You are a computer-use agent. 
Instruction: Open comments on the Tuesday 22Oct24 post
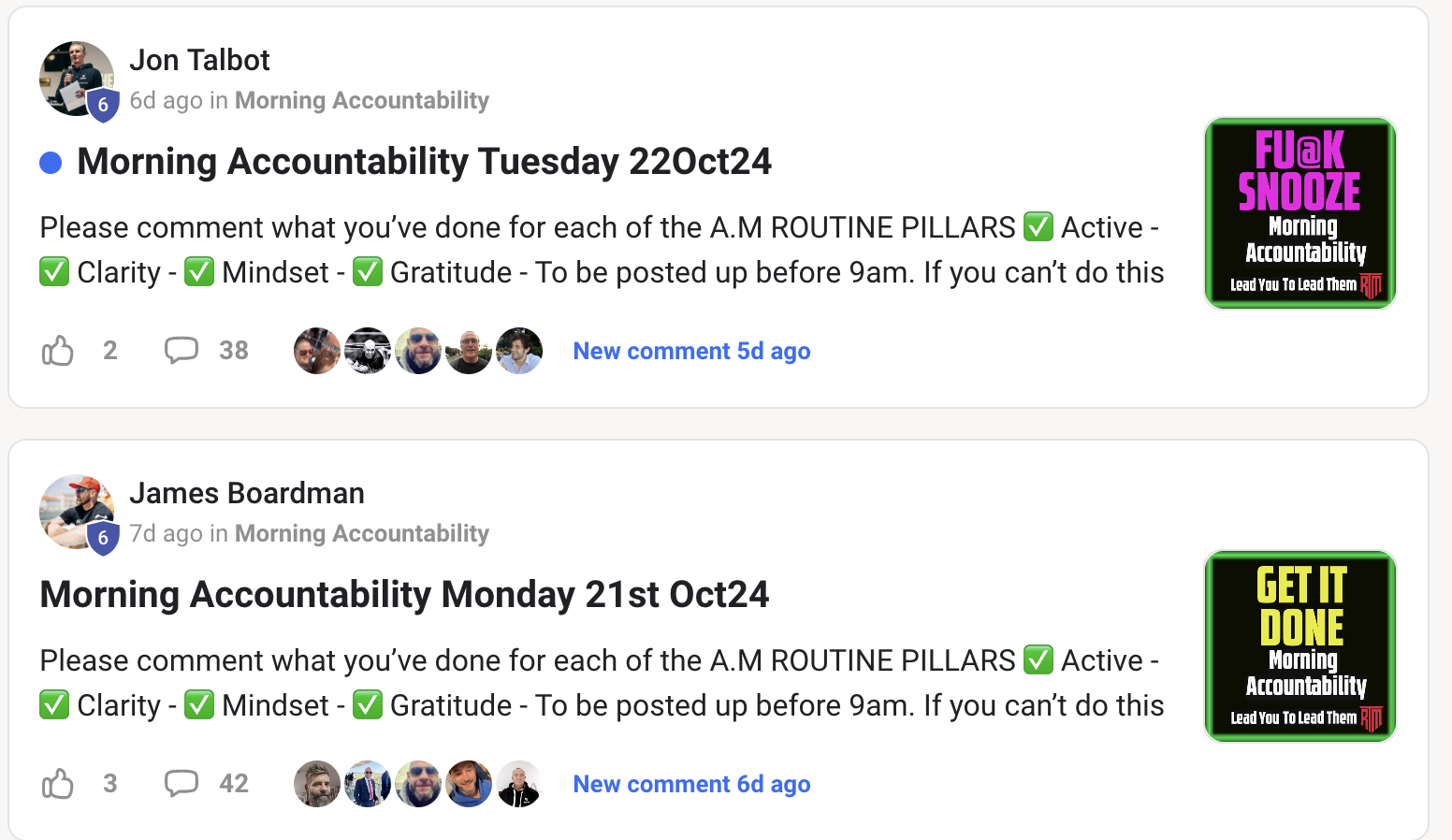coord(181,351)
